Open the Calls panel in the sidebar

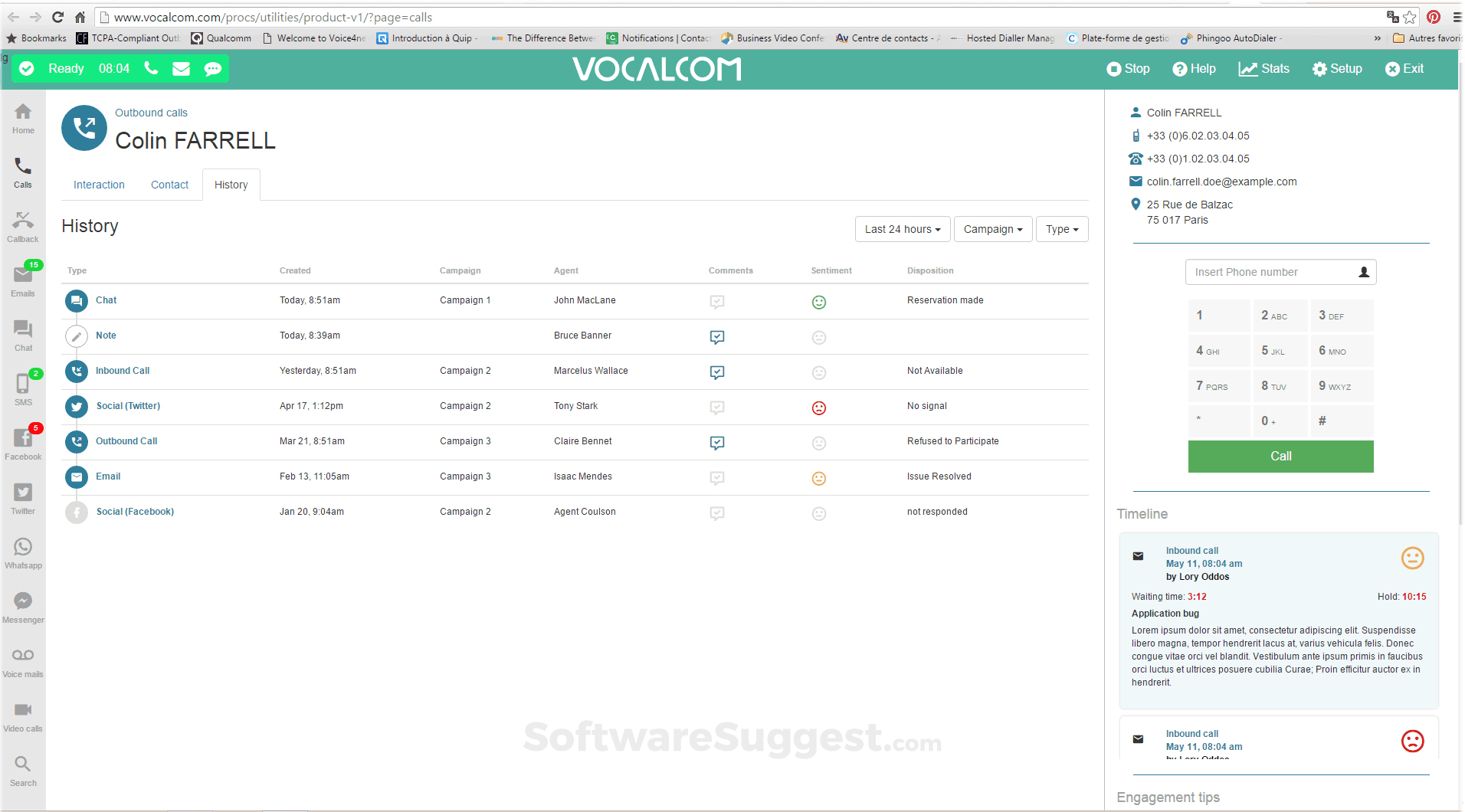23,170
